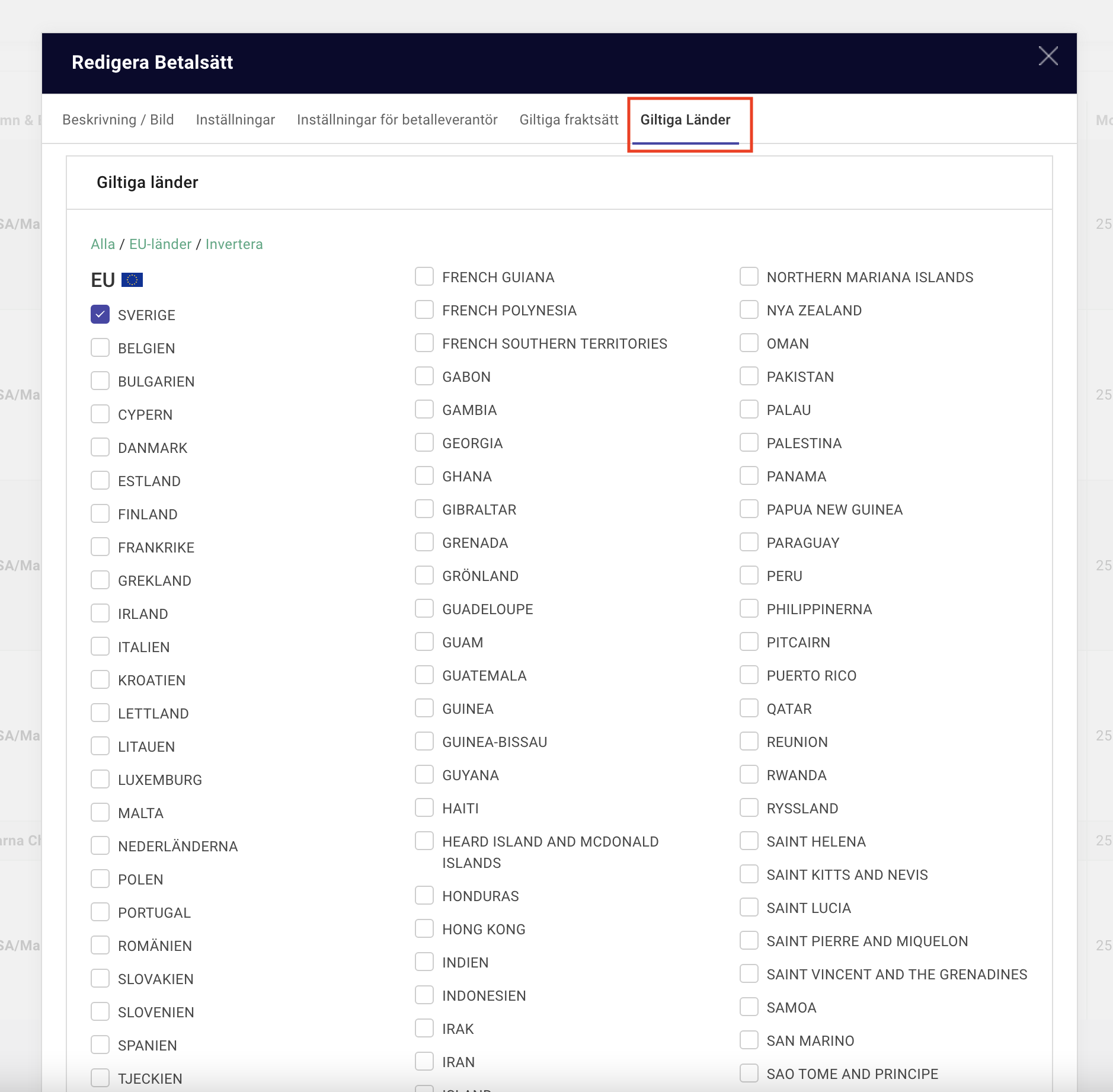Click the PORTUGAL label text
The width and height of the screenshot is (1113, 1092).
point(154,913)
